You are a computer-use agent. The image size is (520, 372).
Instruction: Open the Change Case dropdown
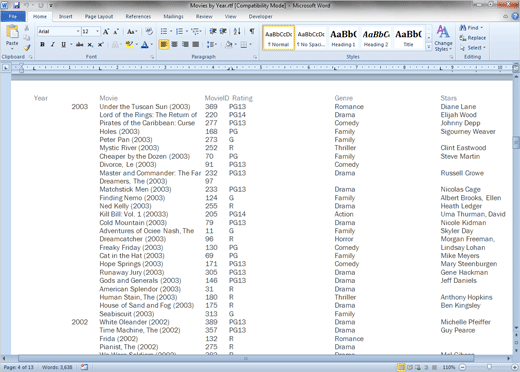tap(132, 31)
